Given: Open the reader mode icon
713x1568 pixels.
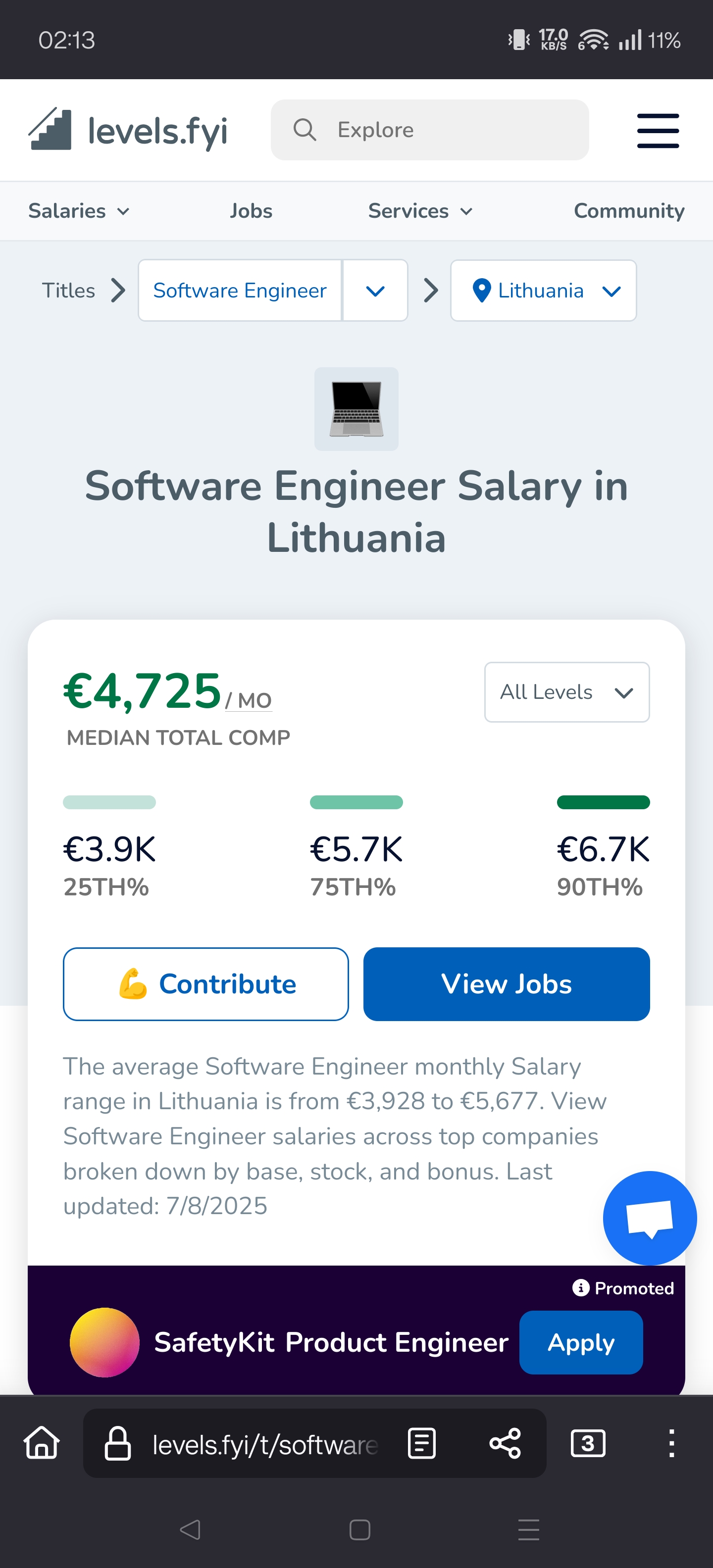Looking at the screenshot, I should point(421,1443).
